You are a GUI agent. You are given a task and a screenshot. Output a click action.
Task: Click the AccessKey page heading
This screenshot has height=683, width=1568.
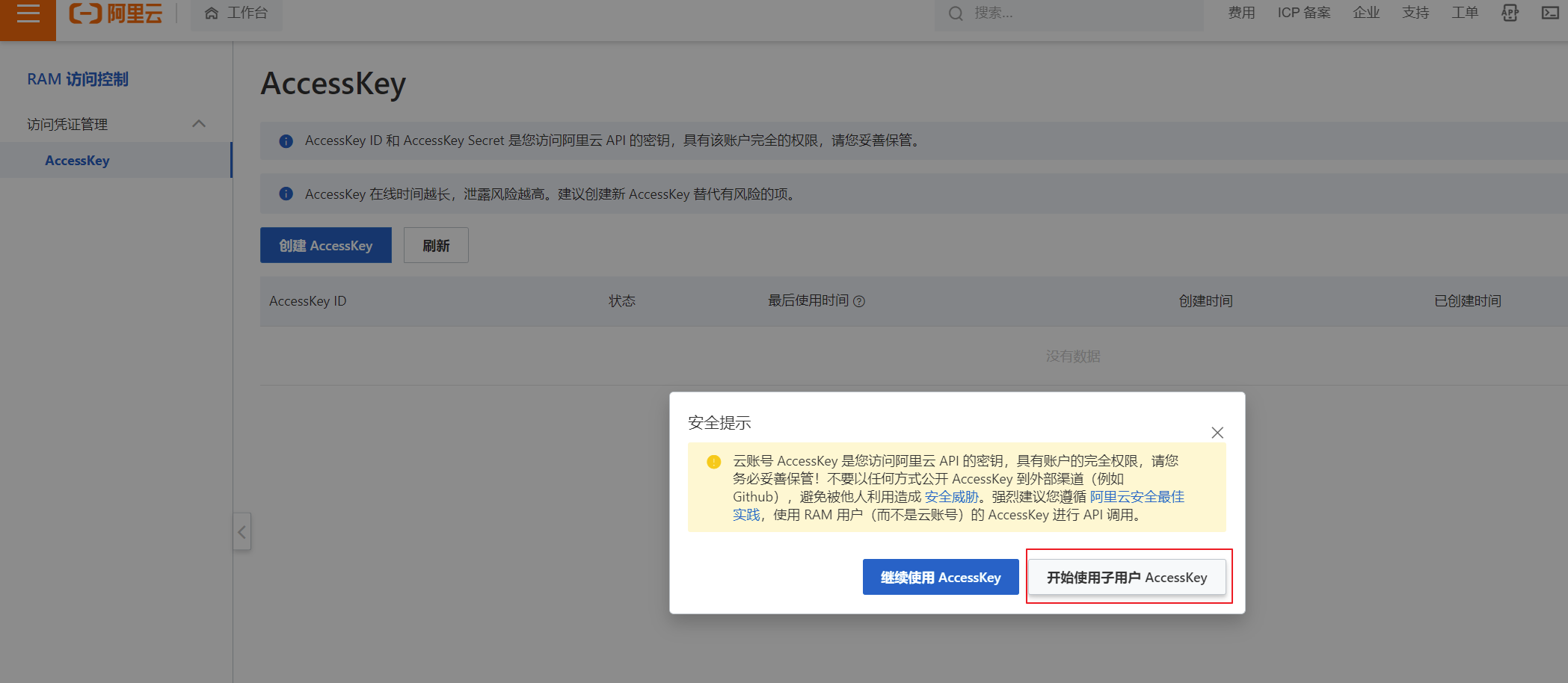tap(333, 84)
